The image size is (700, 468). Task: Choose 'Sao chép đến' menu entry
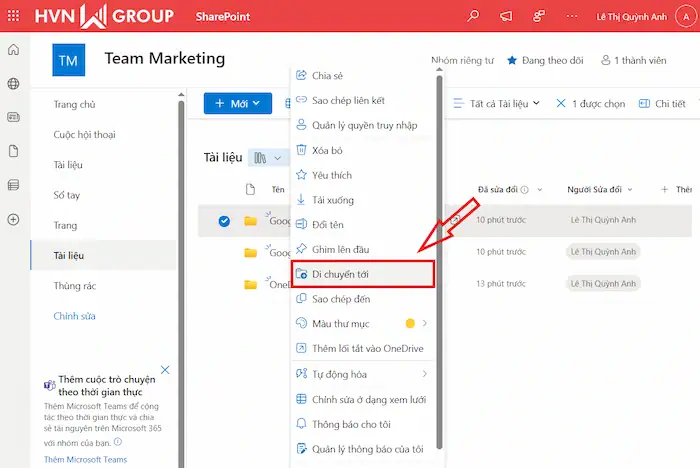click(x=346, y=298)
